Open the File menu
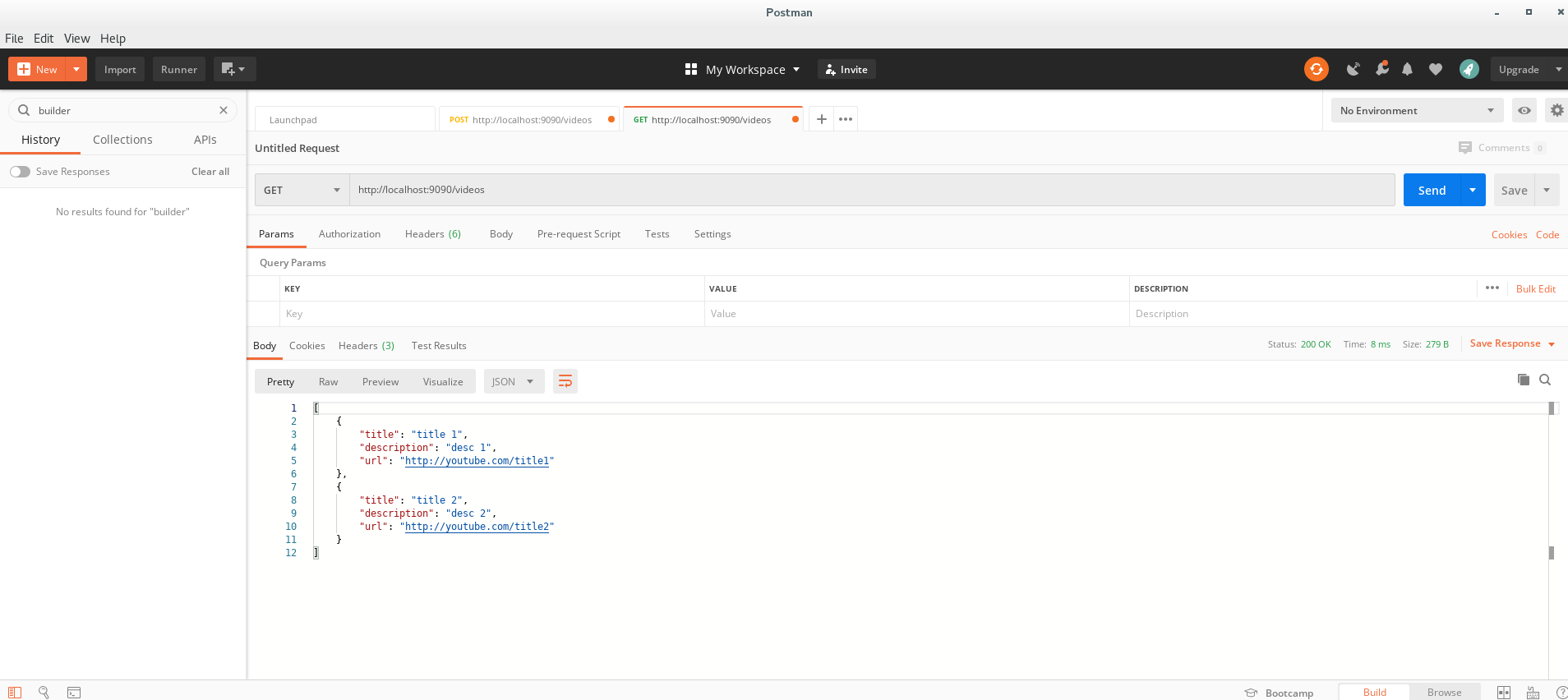The image size is (1568, 700). tap(14, 38)
